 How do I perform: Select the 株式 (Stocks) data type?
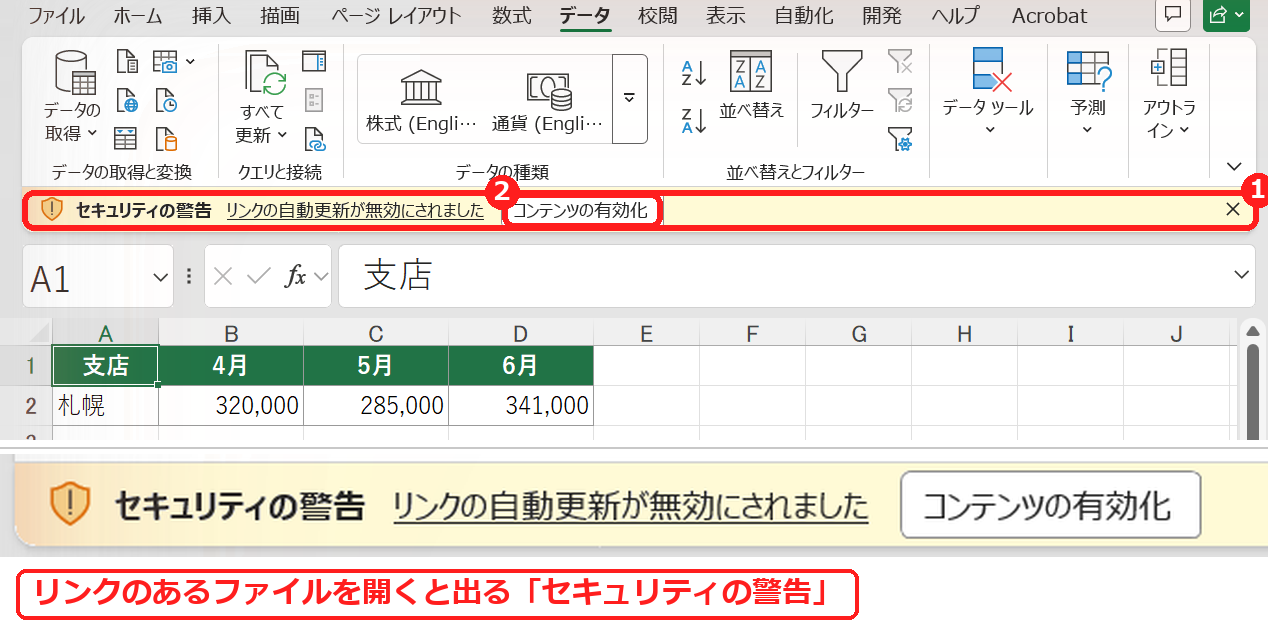421,100
